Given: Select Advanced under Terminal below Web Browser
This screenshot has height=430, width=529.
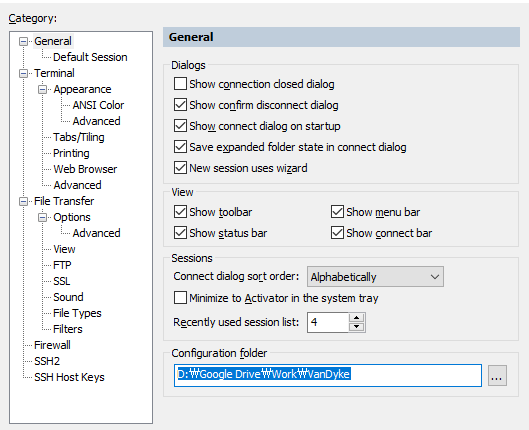Looking at the screenshot, I should click(77, 185).
